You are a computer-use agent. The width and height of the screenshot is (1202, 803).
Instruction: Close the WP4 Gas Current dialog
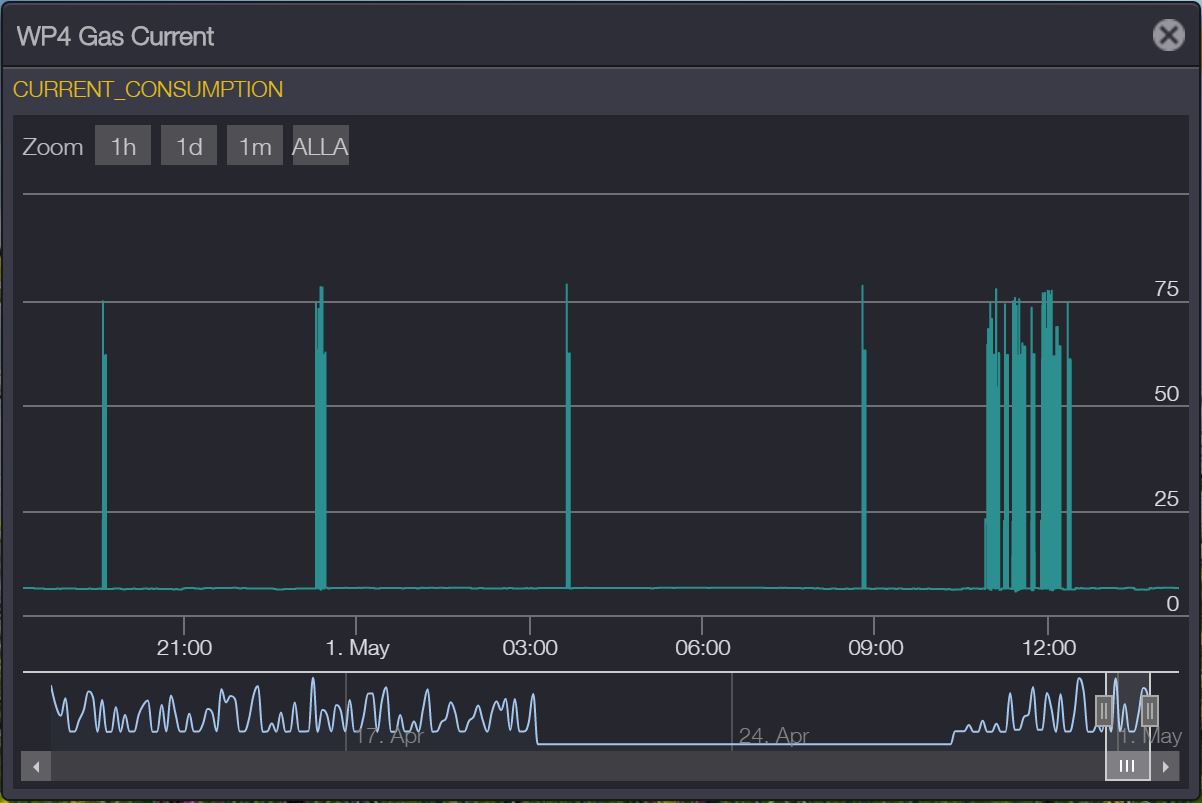(x=1168, y=35)
